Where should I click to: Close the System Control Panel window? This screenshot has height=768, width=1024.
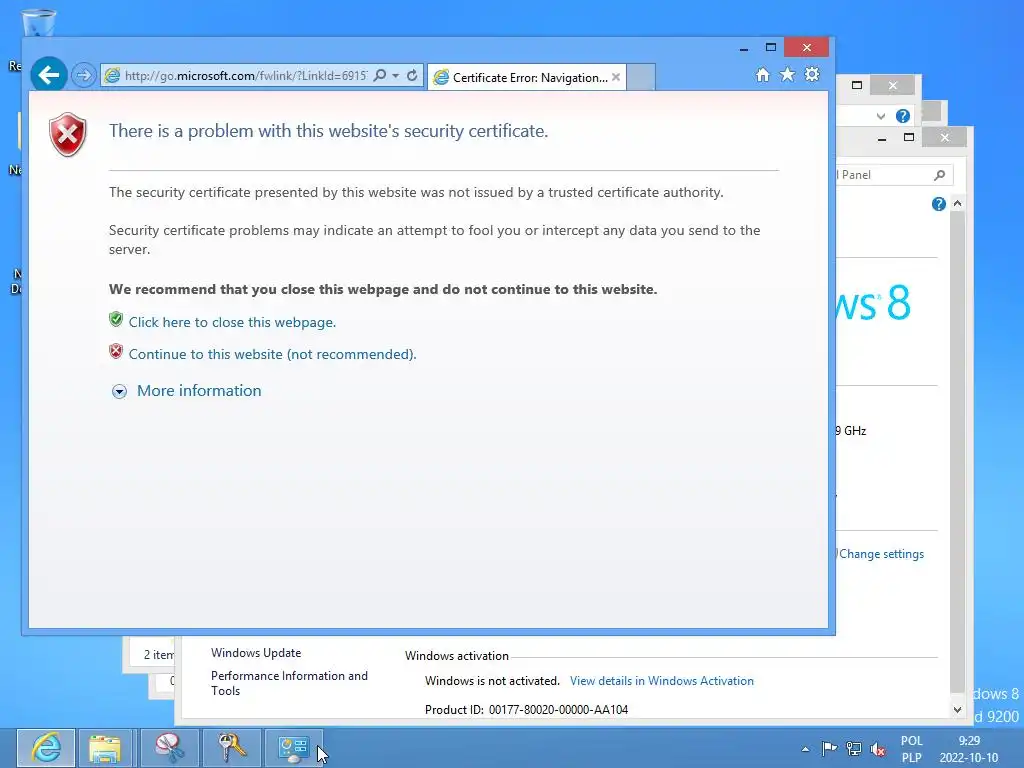coord(945,137)
